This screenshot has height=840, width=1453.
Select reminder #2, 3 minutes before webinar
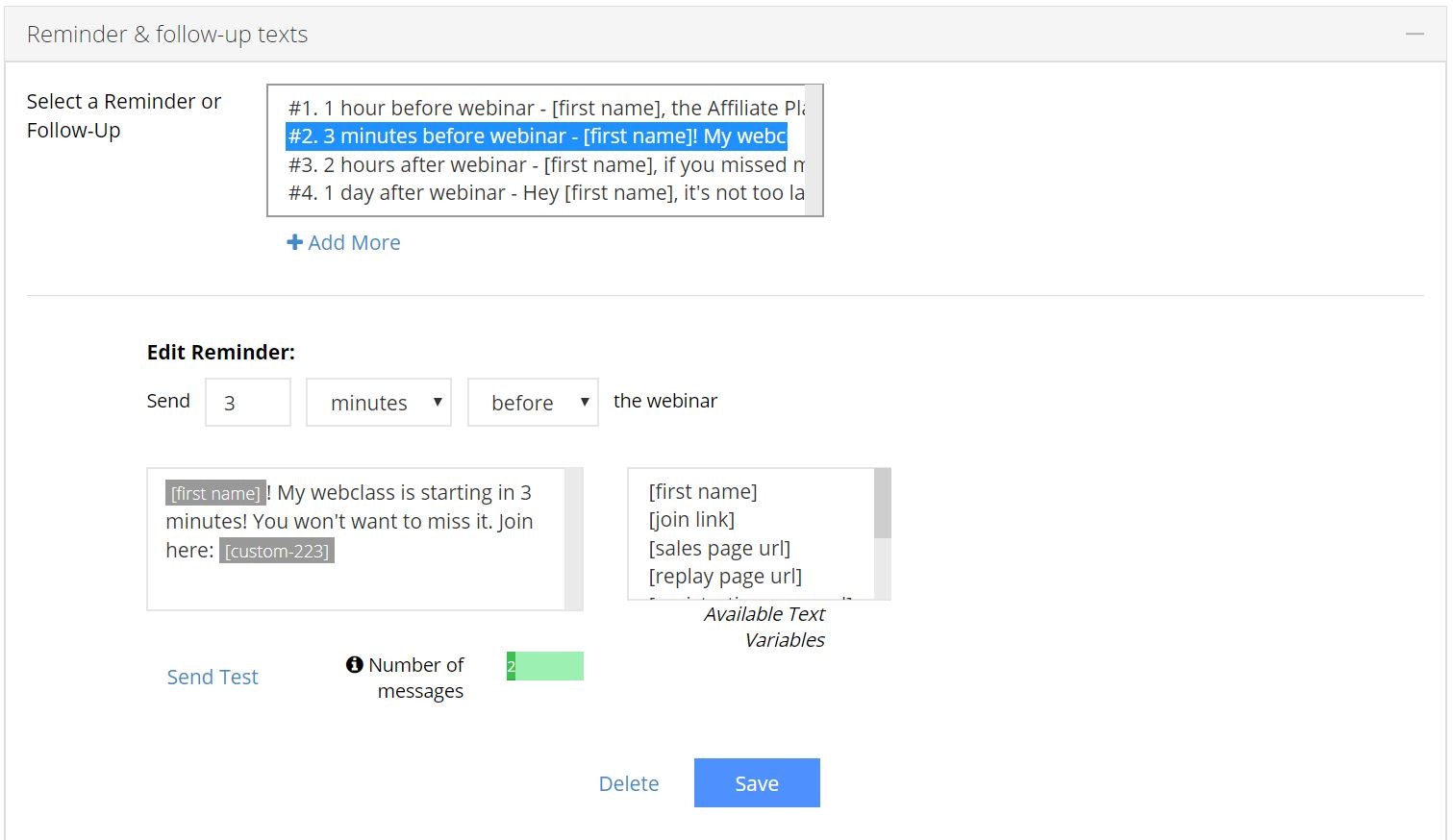[x=535, y=136]
